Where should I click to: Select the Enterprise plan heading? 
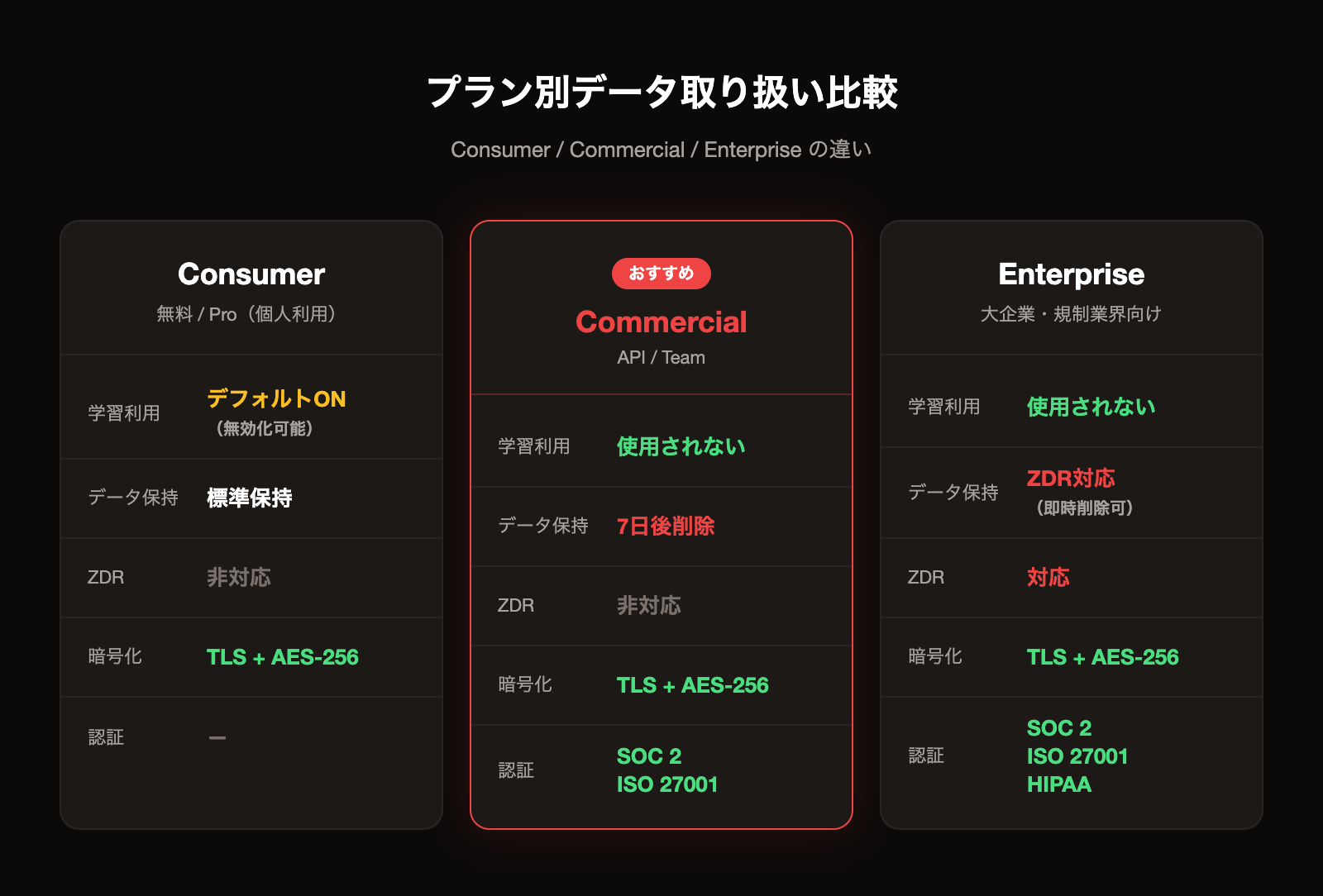pyautogui.click(x=1071, y=274)
